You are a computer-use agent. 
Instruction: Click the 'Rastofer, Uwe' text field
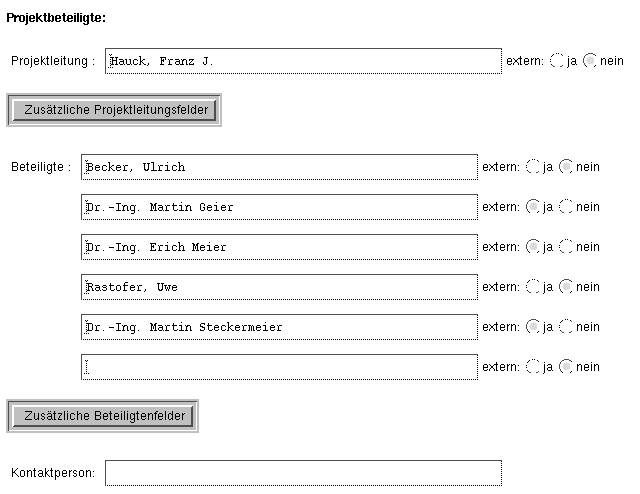click(279, 287)
